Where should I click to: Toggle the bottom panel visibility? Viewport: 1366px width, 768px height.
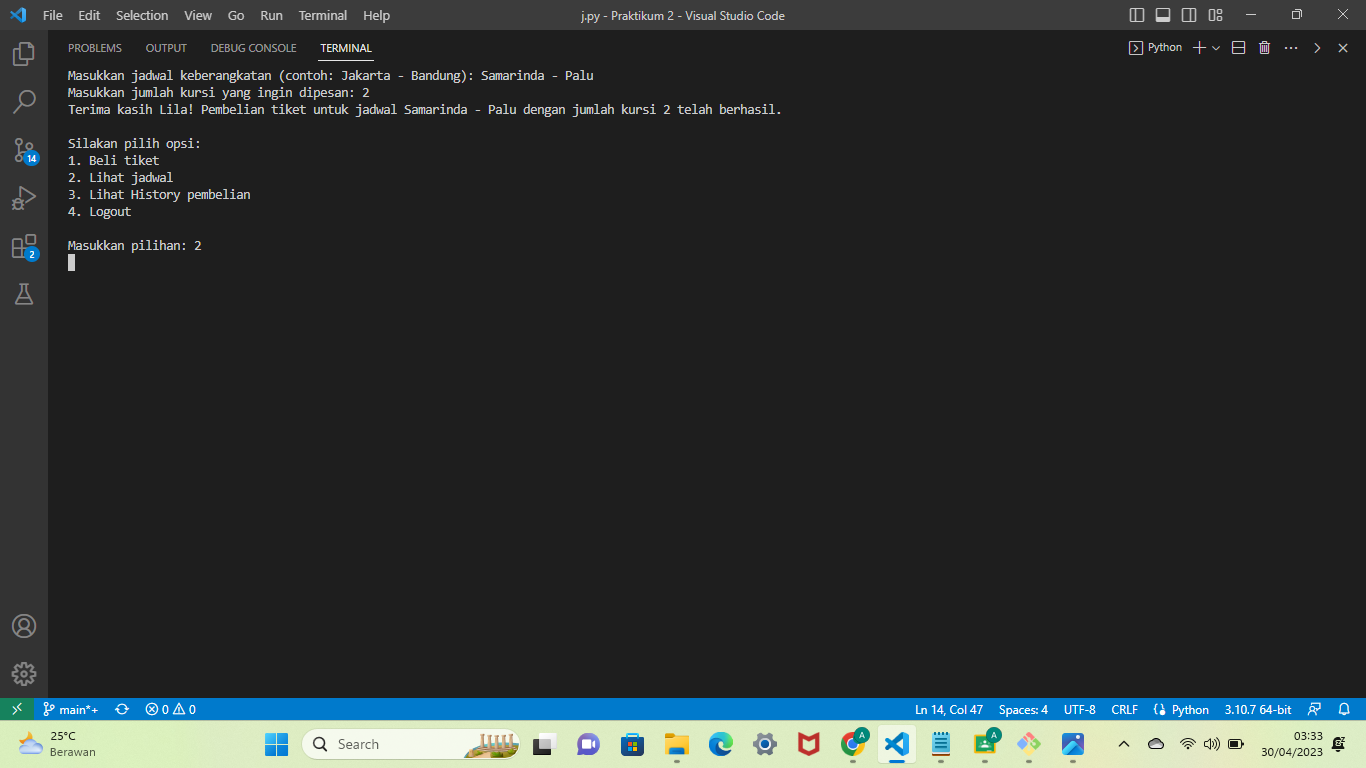pos(1163,15)
